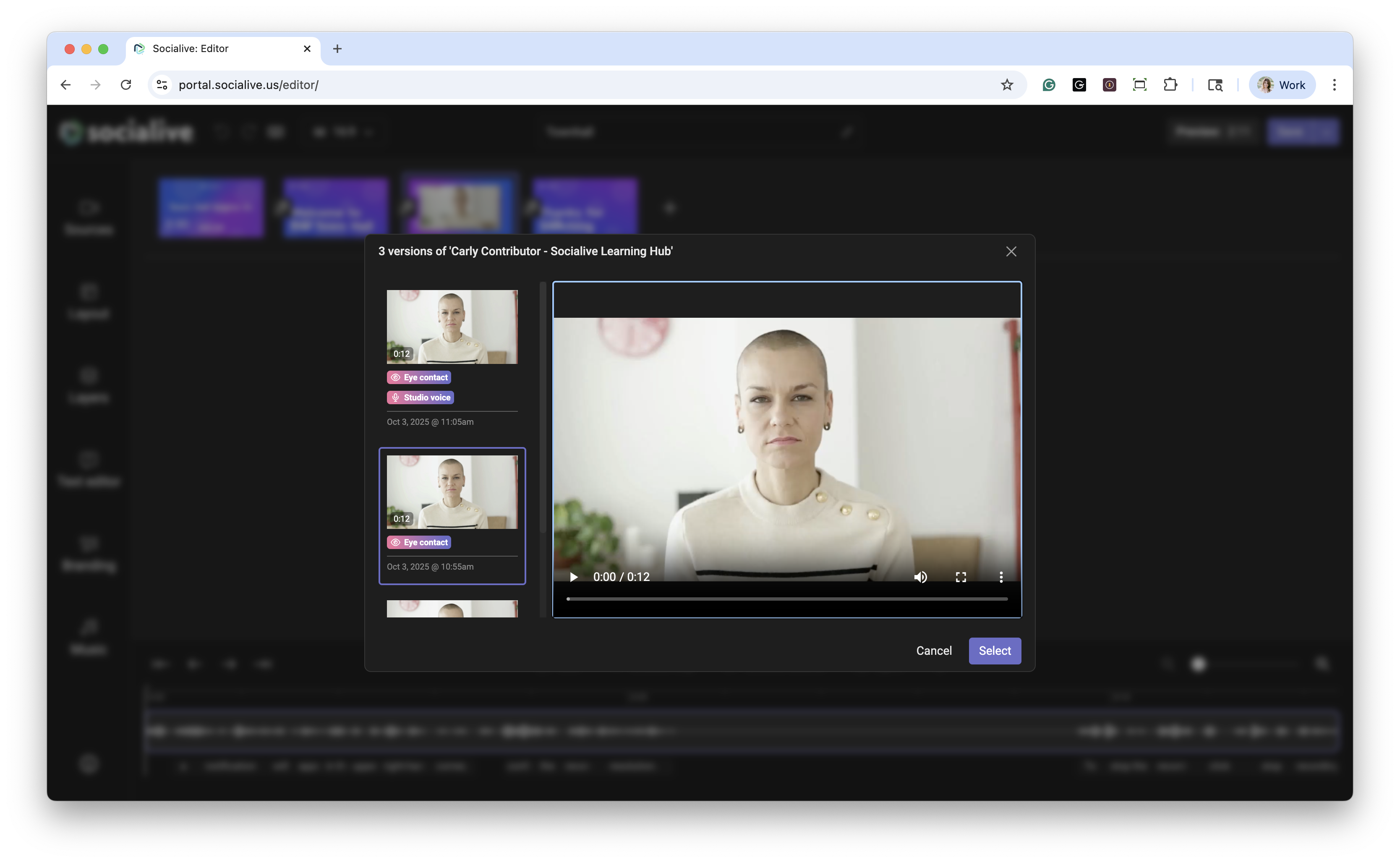Seek on the video progress bar
1400x863 pixels.
(787, 599)
